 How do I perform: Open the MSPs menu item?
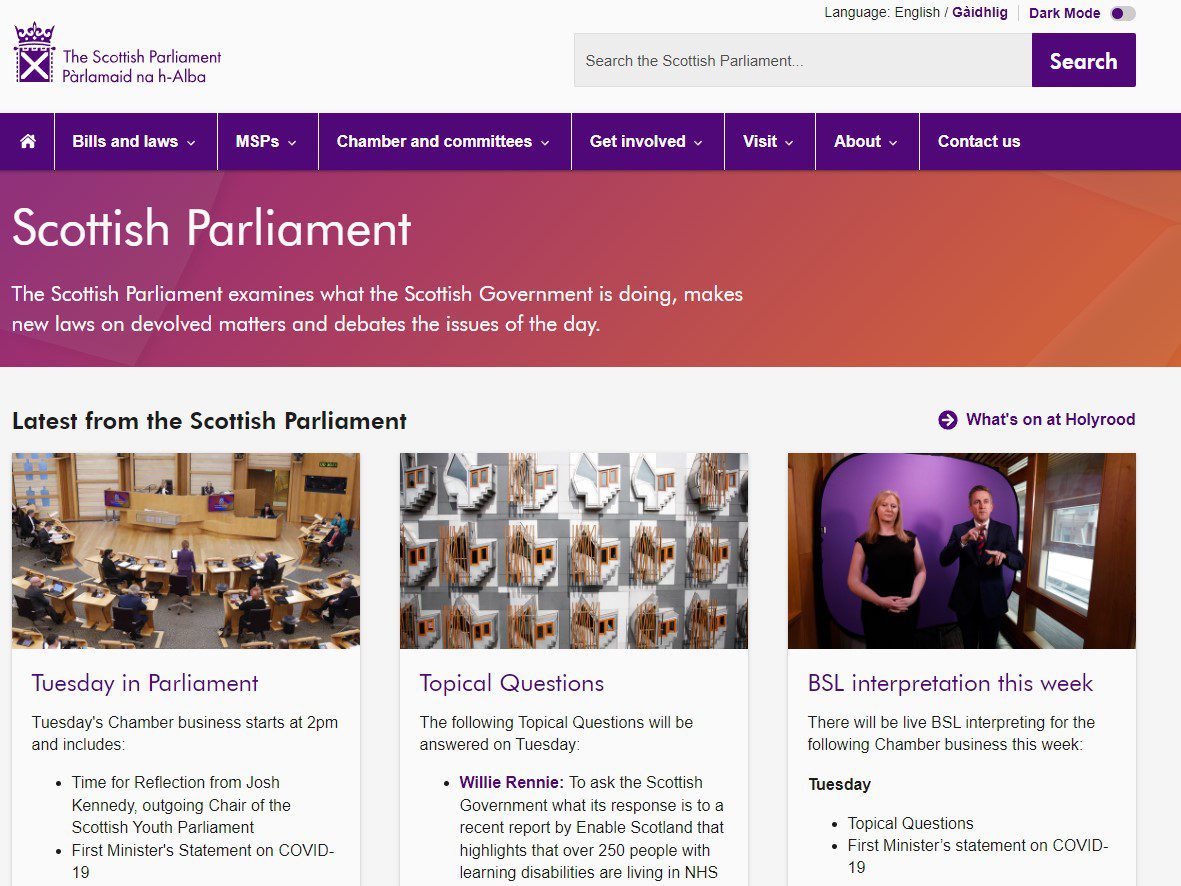[268, 142]
